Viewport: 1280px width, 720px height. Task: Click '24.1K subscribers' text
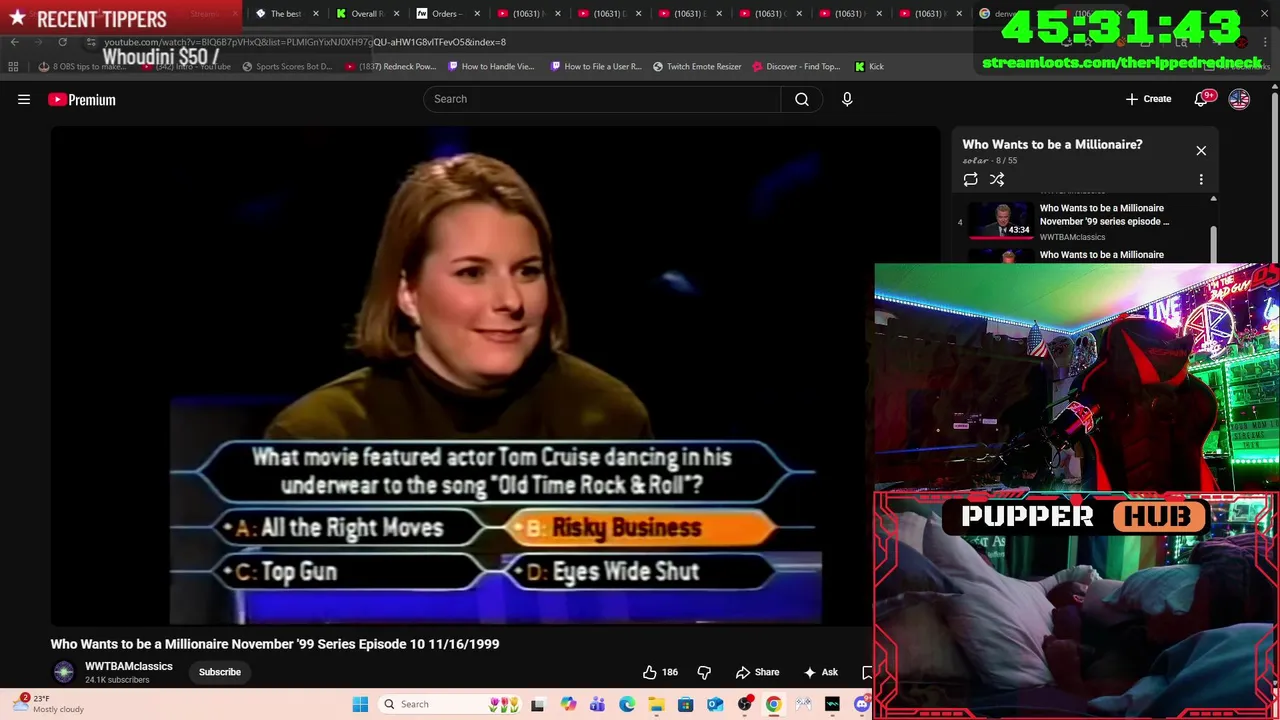point(117,680)
